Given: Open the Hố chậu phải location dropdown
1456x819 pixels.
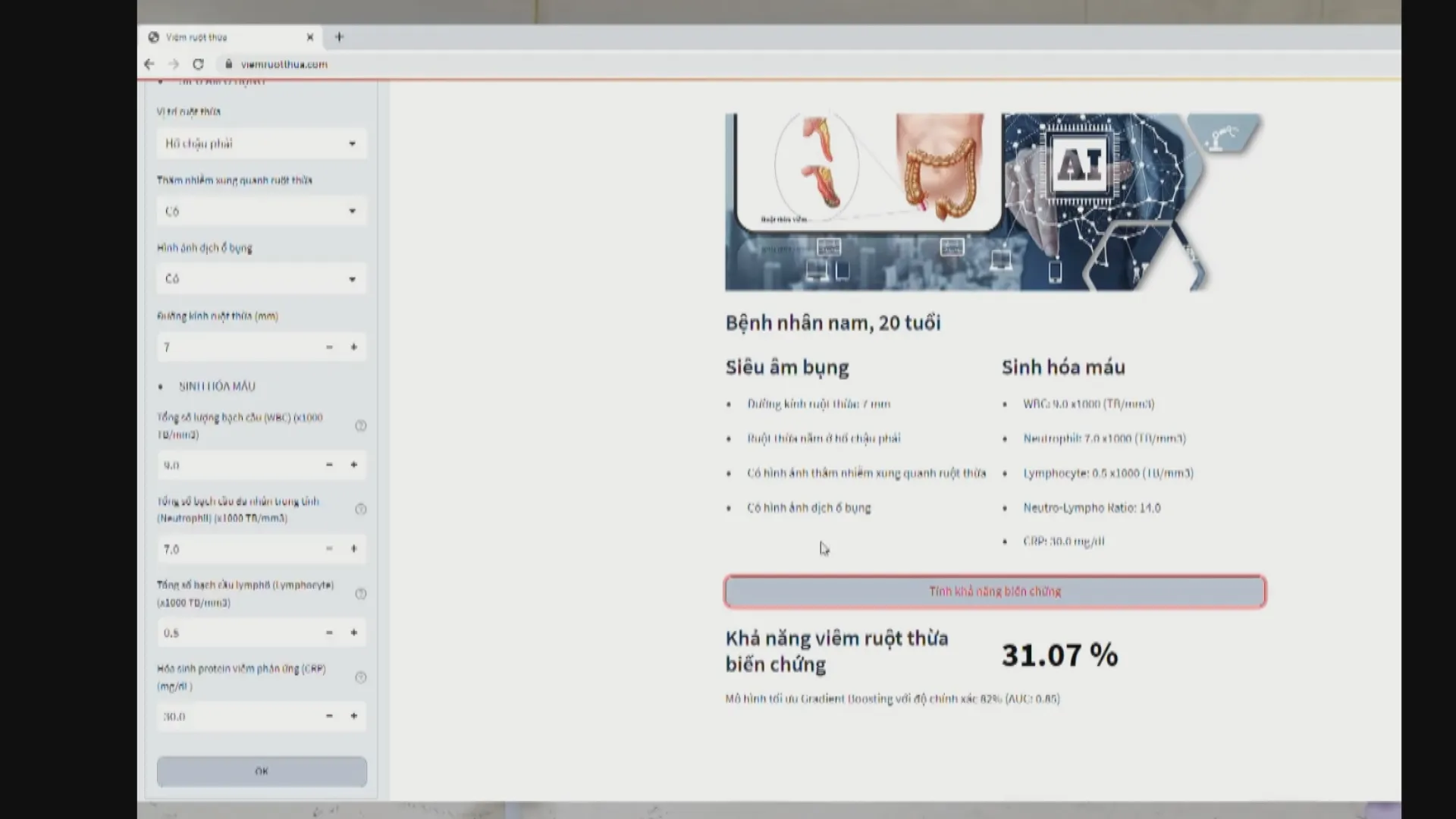Looking at the screenshot, I should (x=262, y=144).
